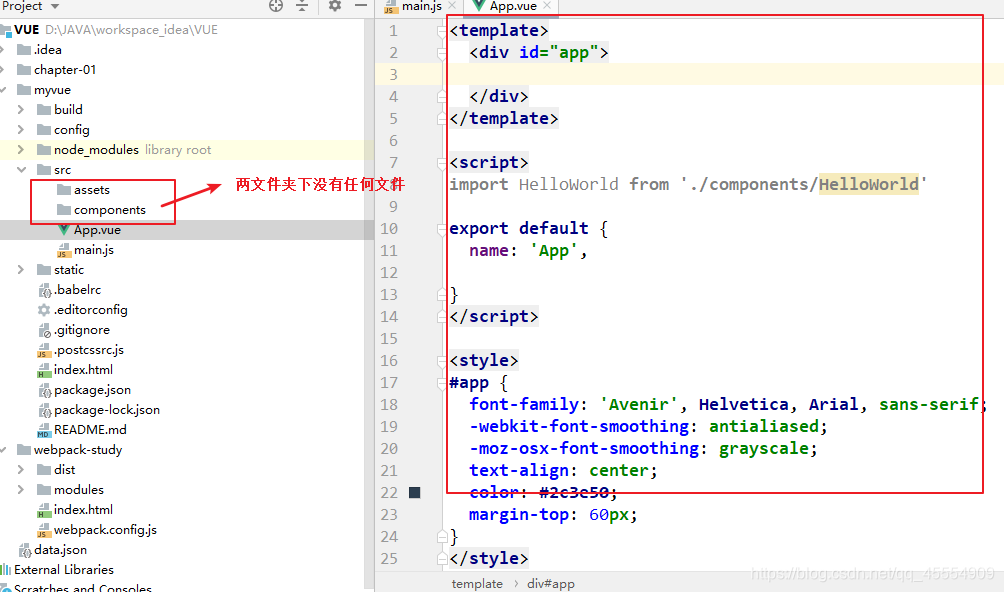Close the main.js tab
Viewport: 1004px width, 592px height.
[x=452, y=6]
